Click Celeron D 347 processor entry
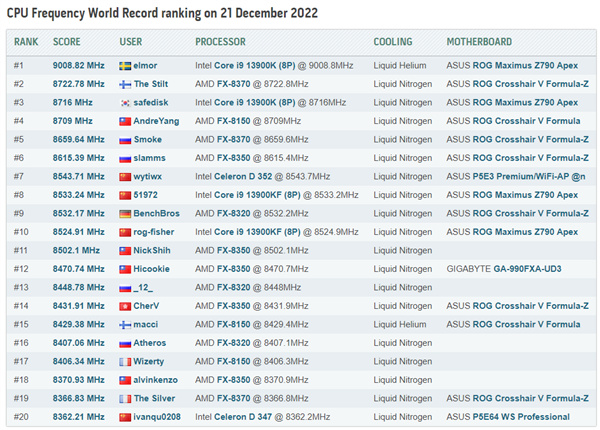Viewport: 600px width, 430px height. click(x=243, y=417)
